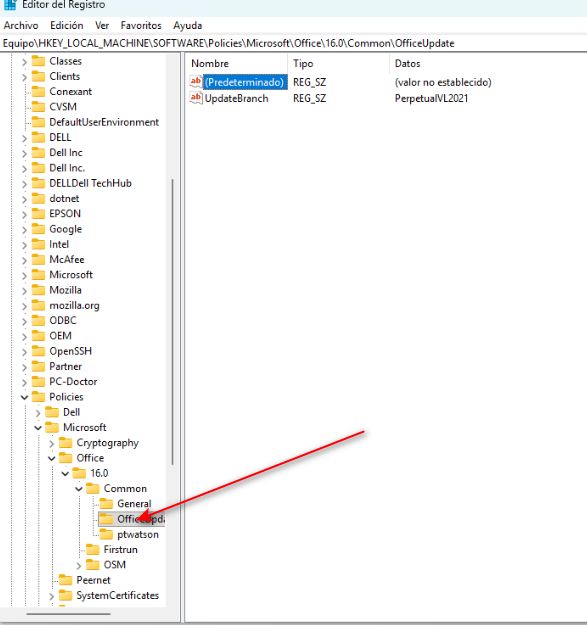Expand the OSM key

pos(79,565)
